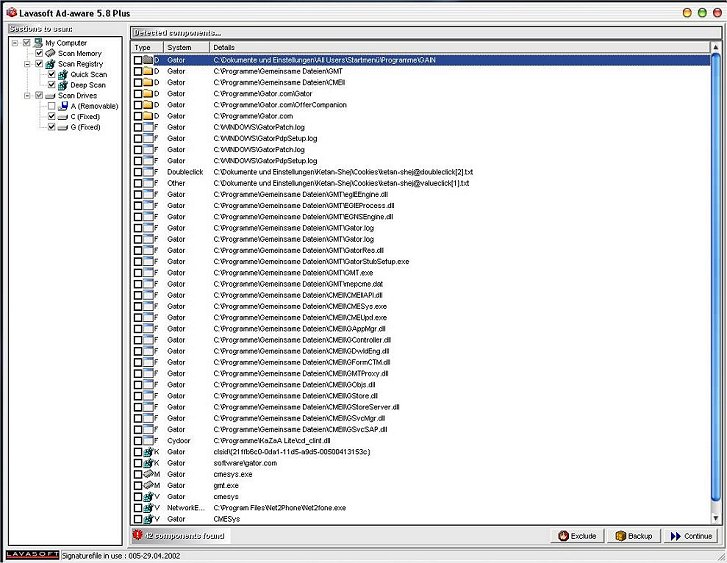The height and width of the screenshot is (563, 727).
Task: Select the row with CMEII\CMESys.exe
Action: pyautogui.click(x=421, y=306)
